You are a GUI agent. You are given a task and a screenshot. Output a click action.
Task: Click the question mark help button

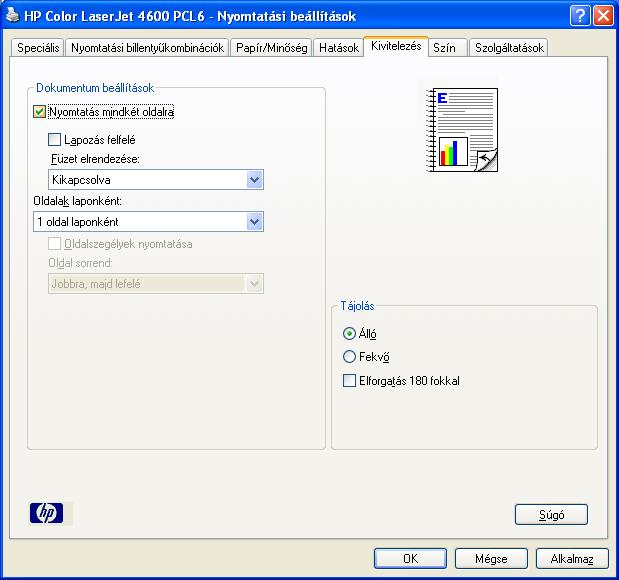click(x=580, y=16)
